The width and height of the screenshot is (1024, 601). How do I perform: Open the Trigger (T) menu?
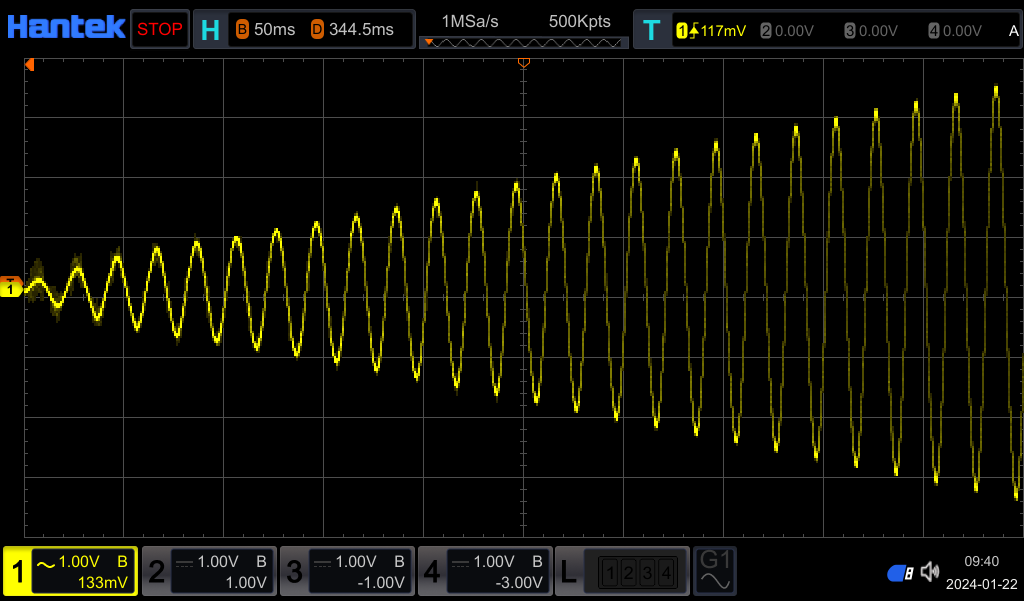652,30
